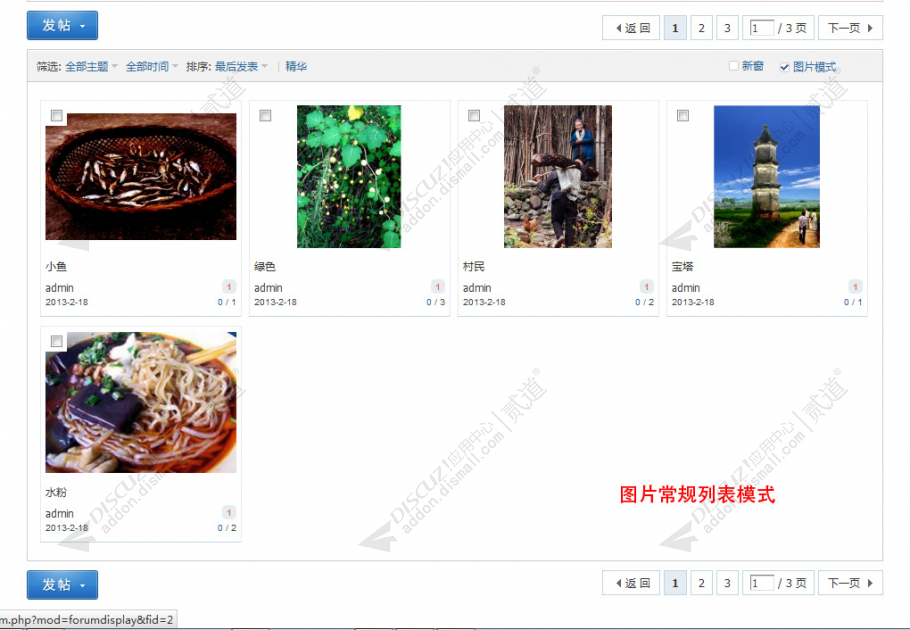Click the 0 / 1 reply count on 小鱼
The height and width of the screenshot is (630, 910).
[x=227, y=302]
